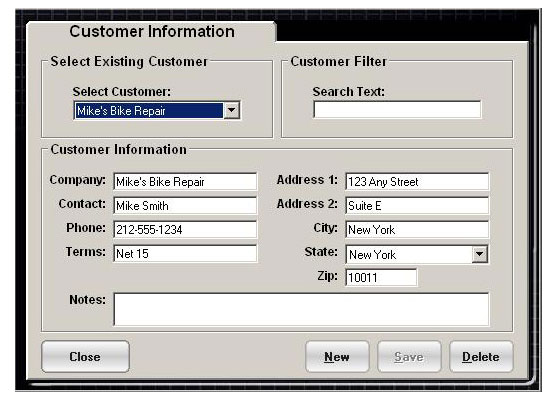Click the Address 1 field

[x=417, y=181]
